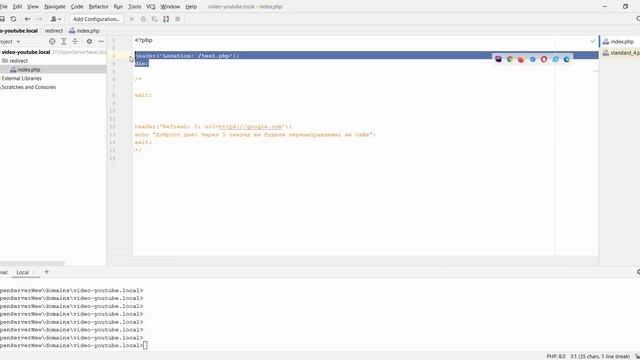The height and width of the screenshot is (360, 640).
Task: Open file in Opera browser icon
Action: click(x=544, y=60)
